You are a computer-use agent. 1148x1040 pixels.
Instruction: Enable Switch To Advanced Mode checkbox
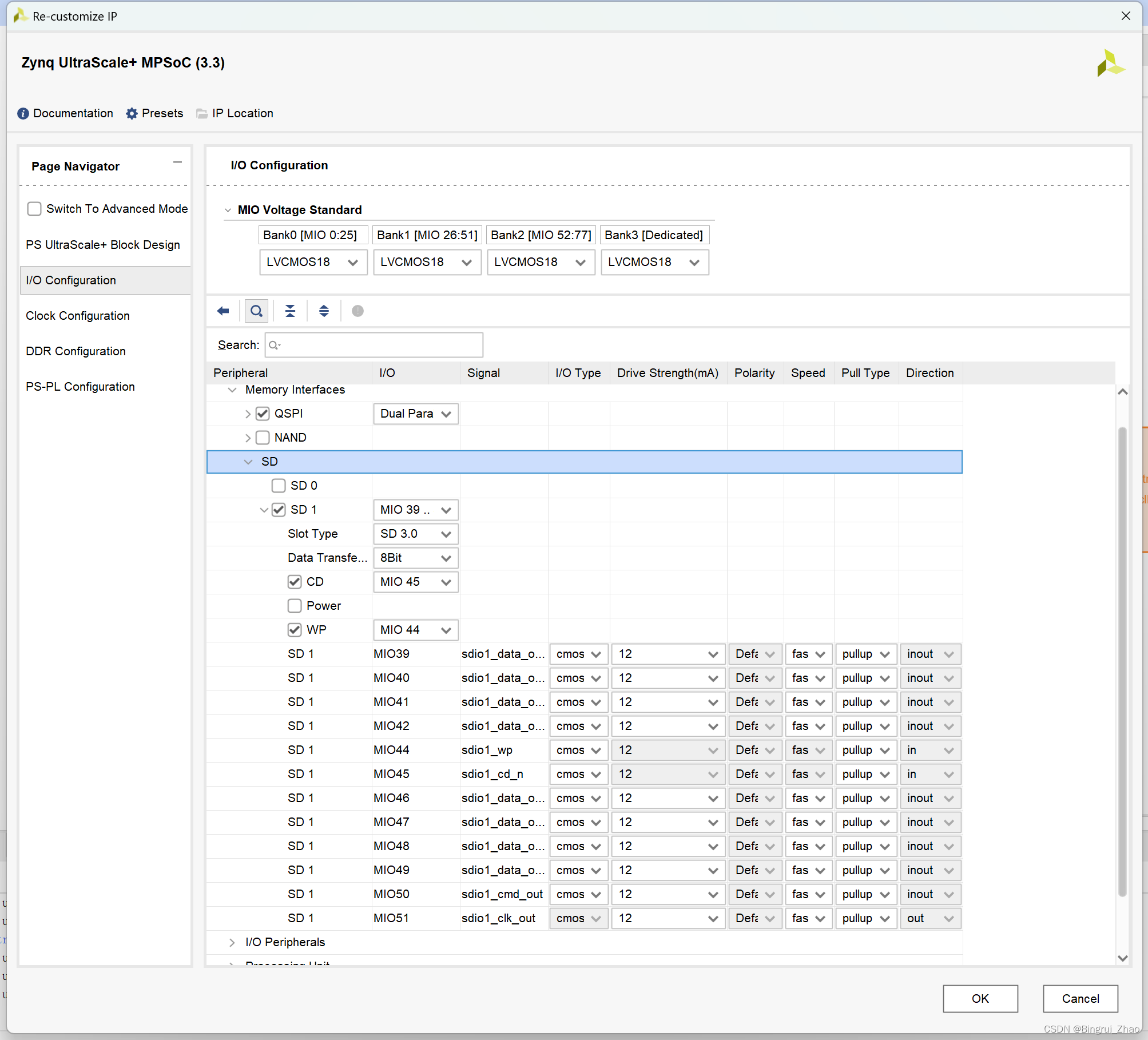35,209
